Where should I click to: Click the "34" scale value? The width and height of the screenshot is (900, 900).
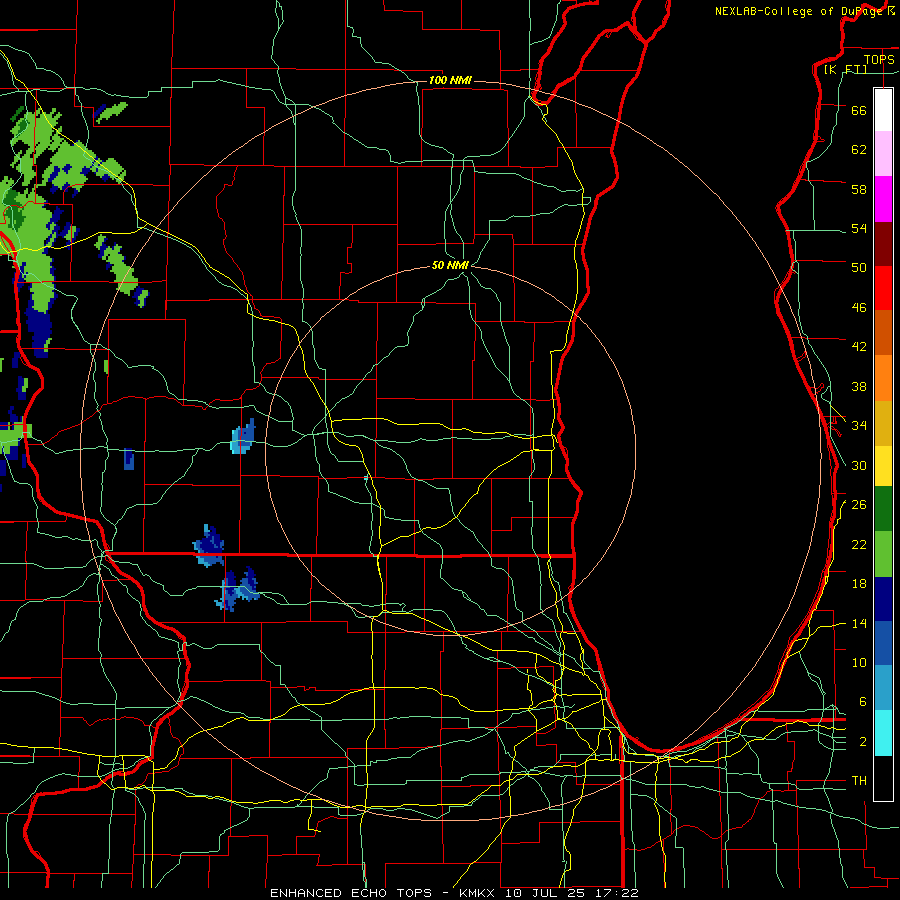(x=859, y=425)
